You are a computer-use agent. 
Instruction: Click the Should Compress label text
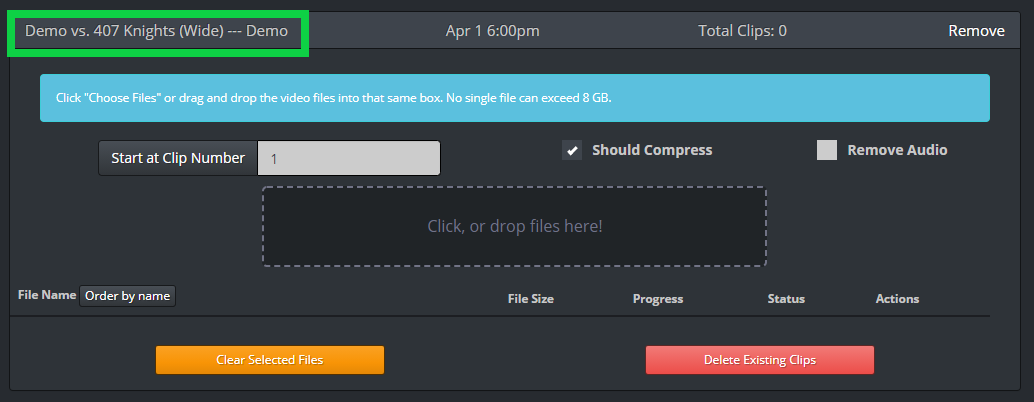coord(652,150)
